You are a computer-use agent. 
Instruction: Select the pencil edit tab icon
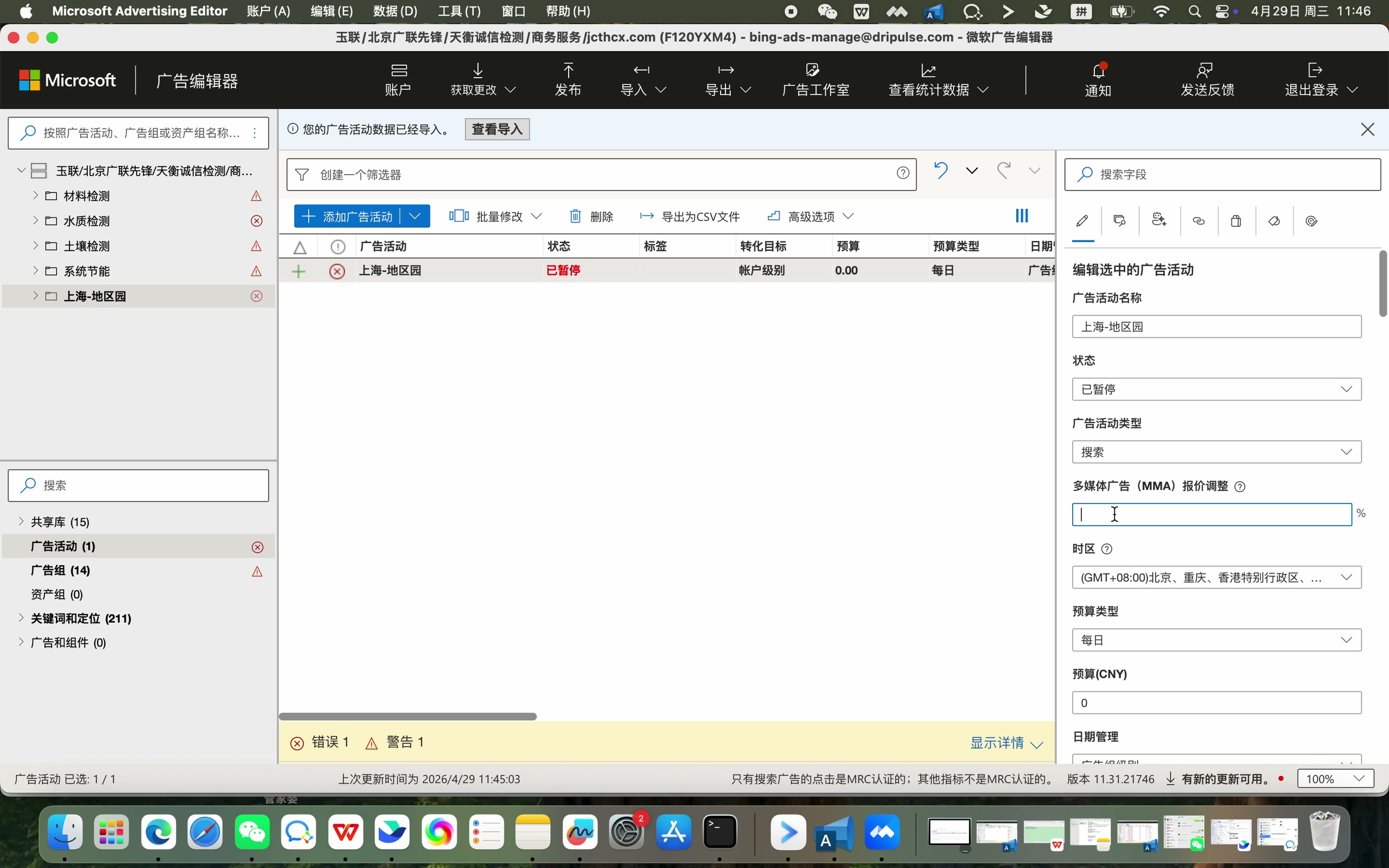(1082, 221)
